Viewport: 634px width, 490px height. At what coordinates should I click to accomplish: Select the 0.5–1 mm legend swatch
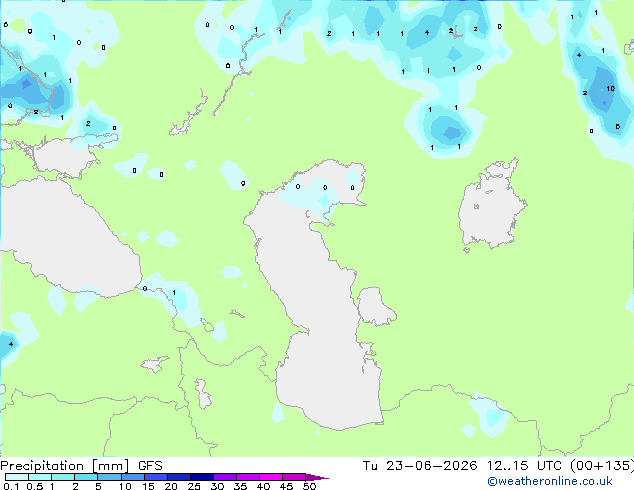tap(40, 477)
